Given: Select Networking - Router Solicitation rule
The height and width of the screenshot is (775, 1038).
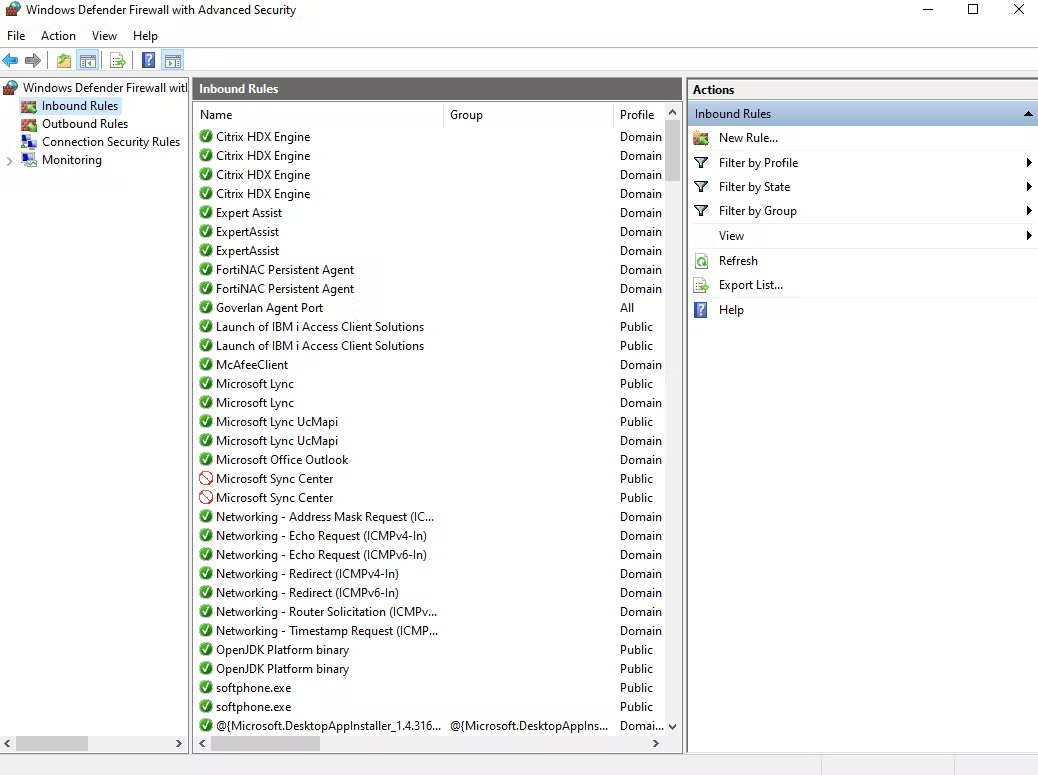Looking at the screenshot, I should point(430,612).
